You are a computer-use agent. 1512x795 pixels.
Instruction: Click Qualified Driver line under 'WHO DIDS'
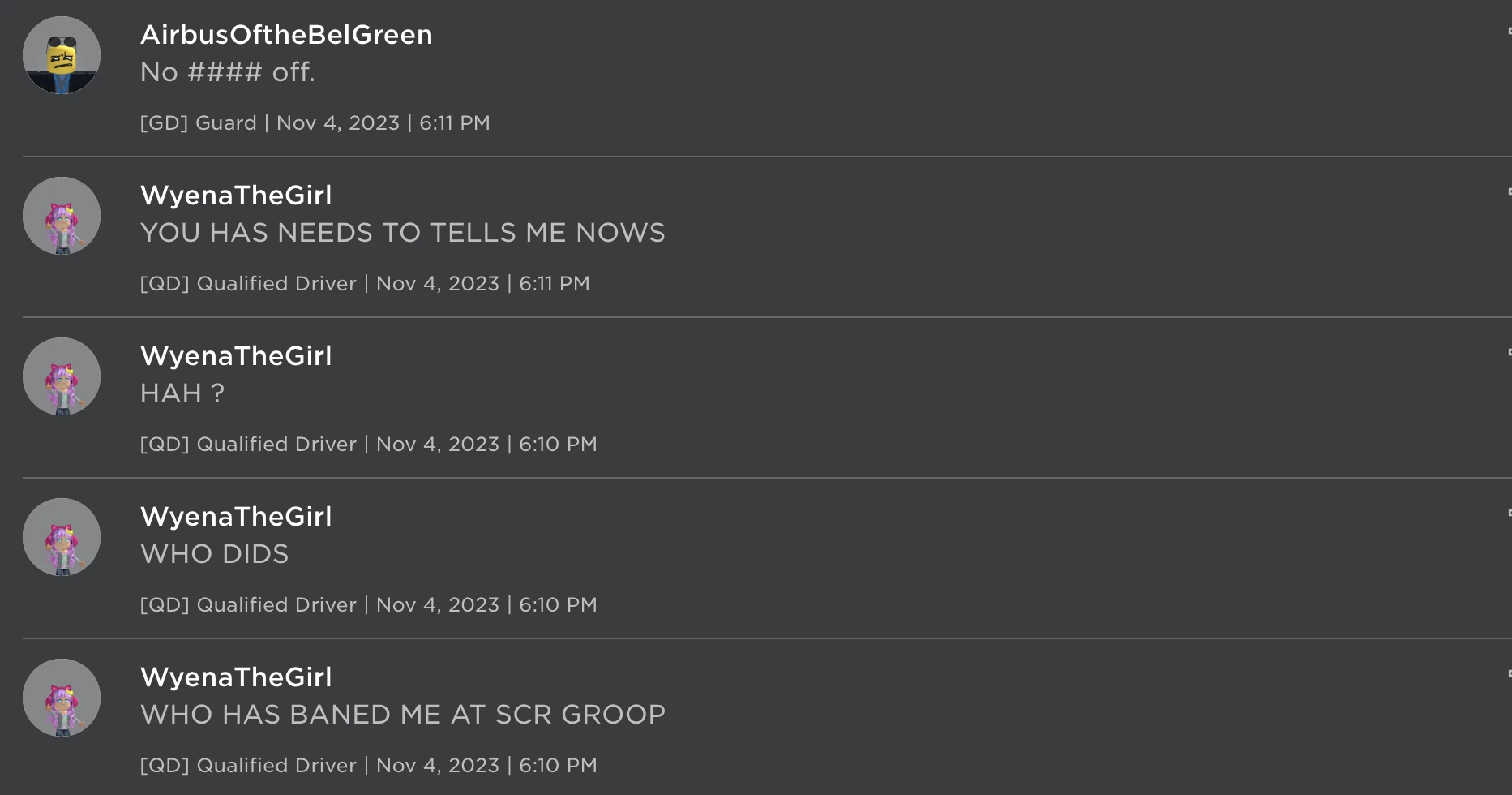pyautogui.click(x=368, y=605)
